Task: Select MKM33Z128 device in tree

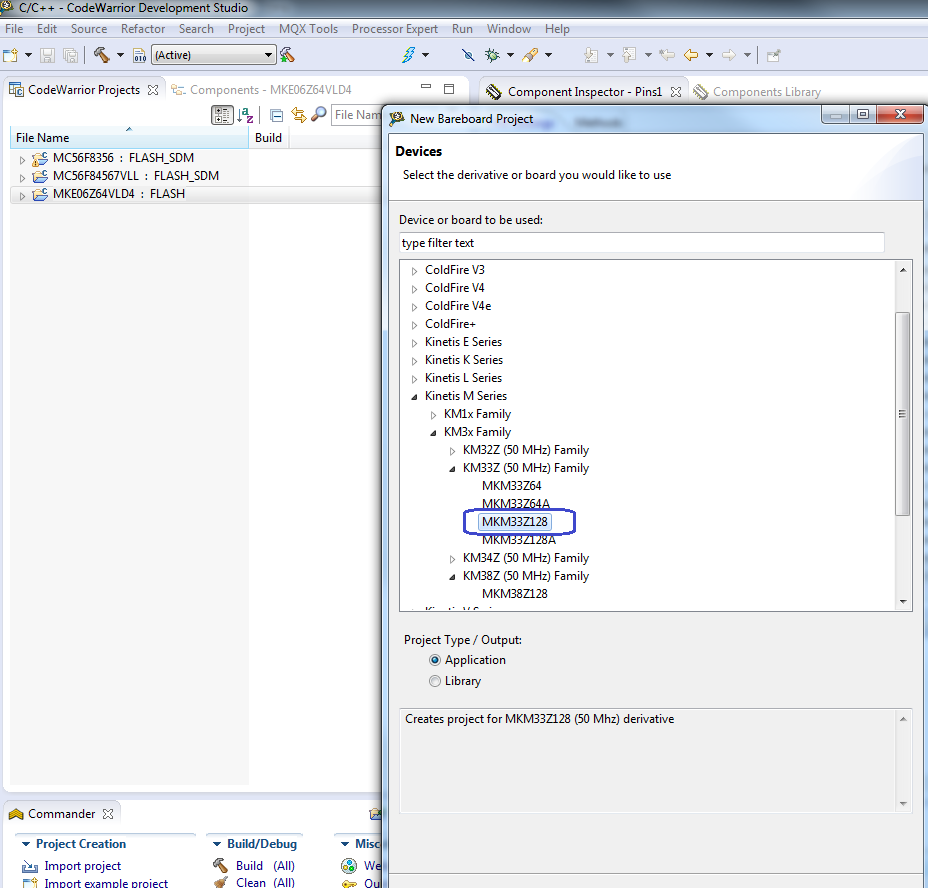Action: pos(514,522)
